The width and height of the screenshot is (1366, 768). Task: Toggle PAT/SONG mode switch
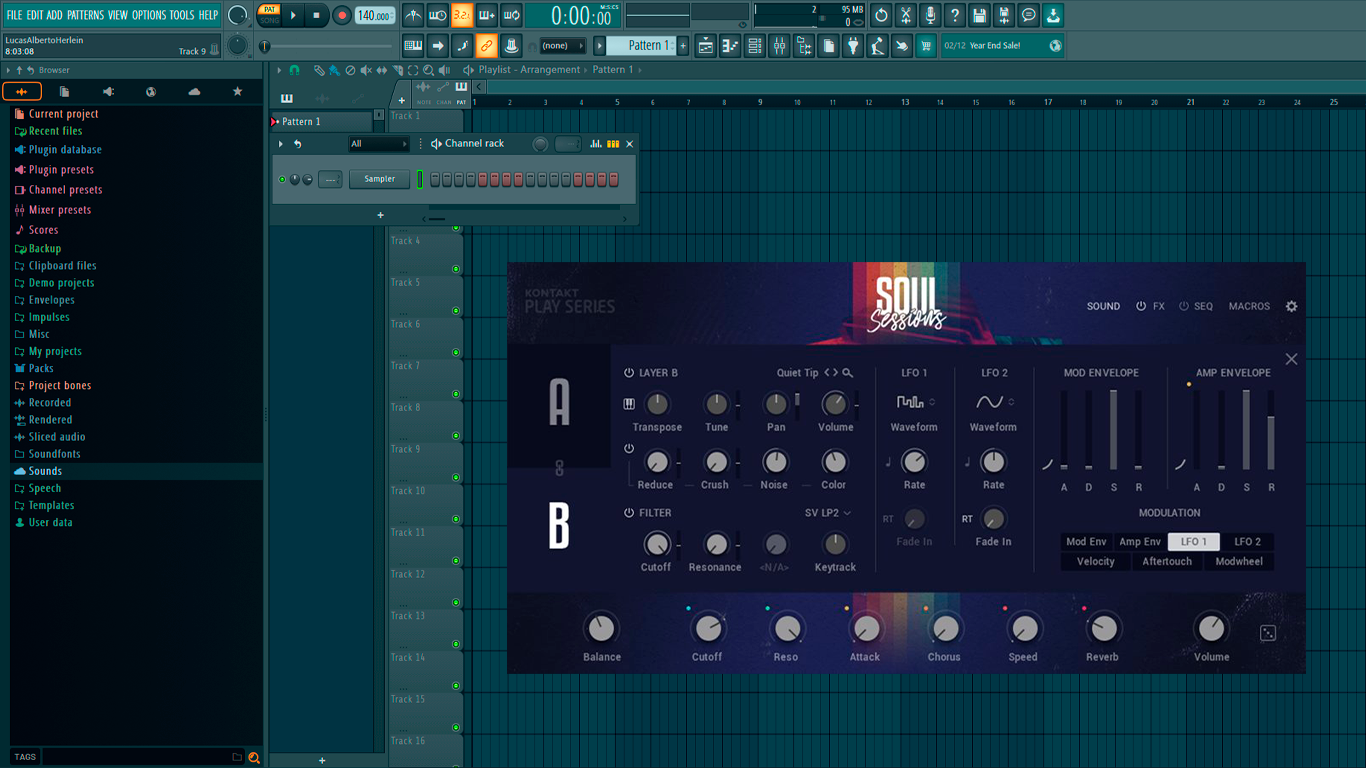point(269,15)
